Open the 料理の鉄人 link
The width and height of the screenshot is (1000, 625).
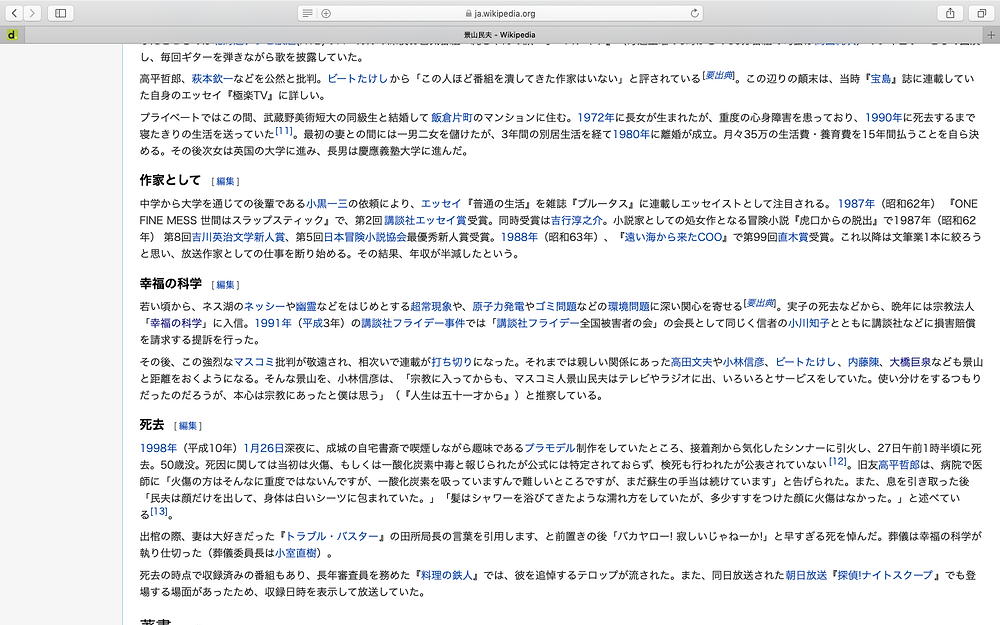coord(446,576)
